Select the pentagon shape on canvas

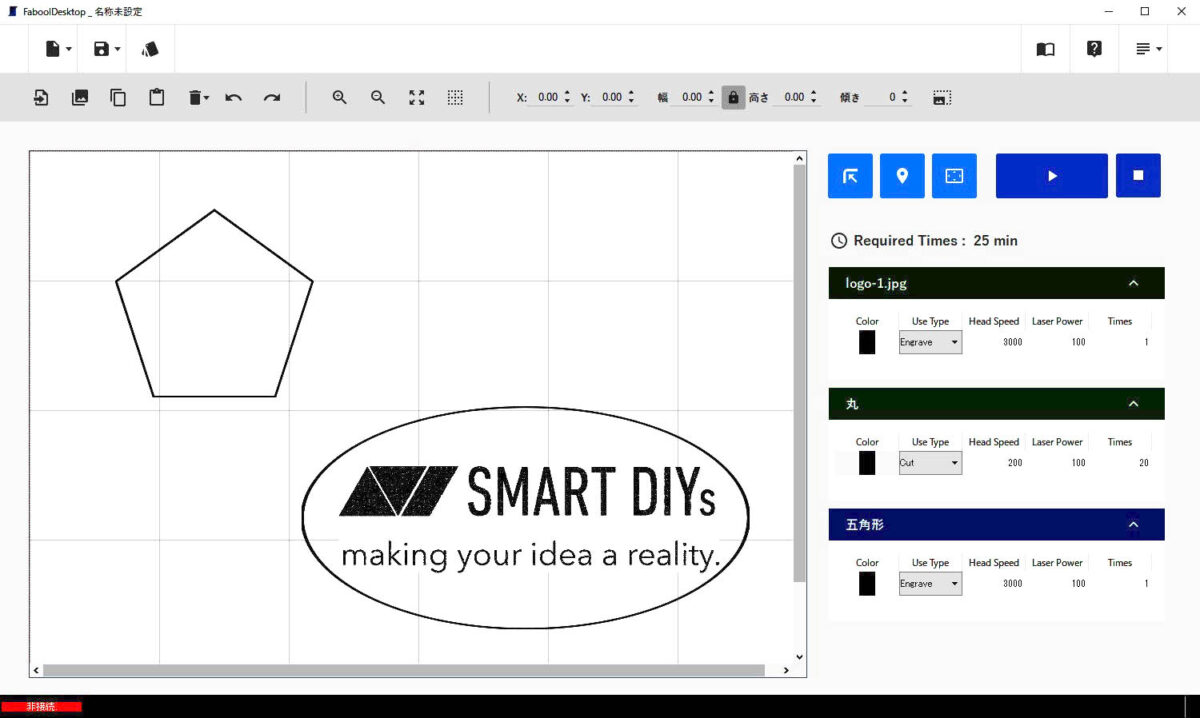[x=214, y=303]
